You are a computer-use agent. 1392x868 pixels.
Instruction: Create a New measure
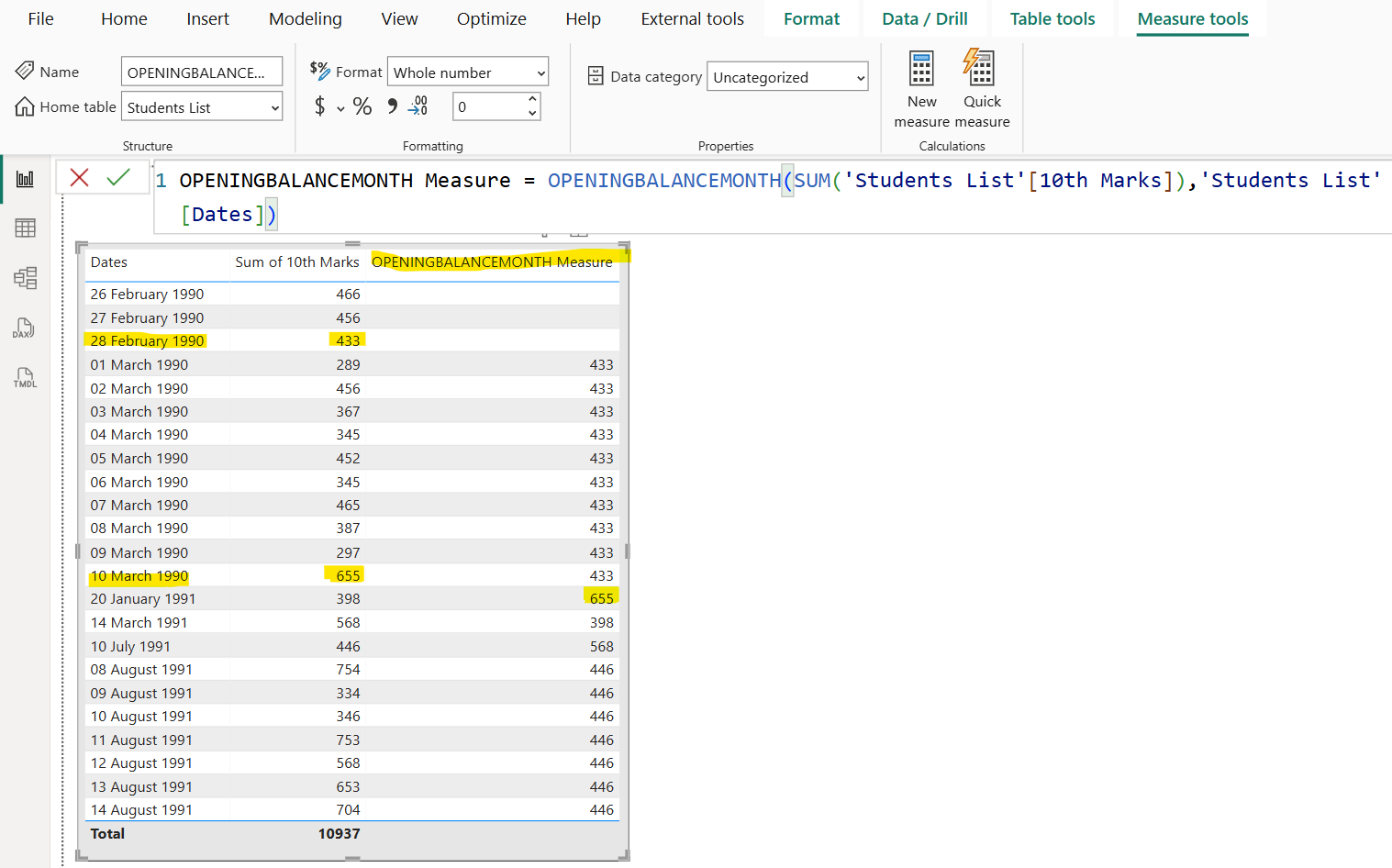(920, 83)
